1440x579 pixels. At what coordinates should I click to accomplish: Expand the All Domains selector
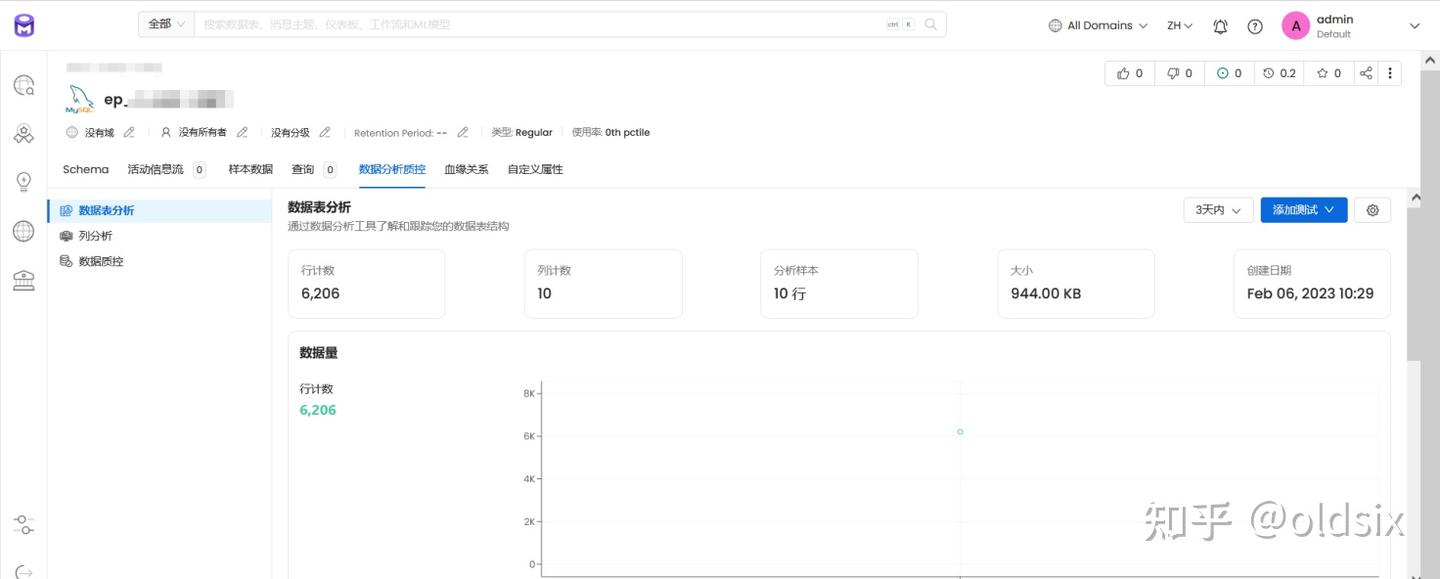tap(1097, 26)
